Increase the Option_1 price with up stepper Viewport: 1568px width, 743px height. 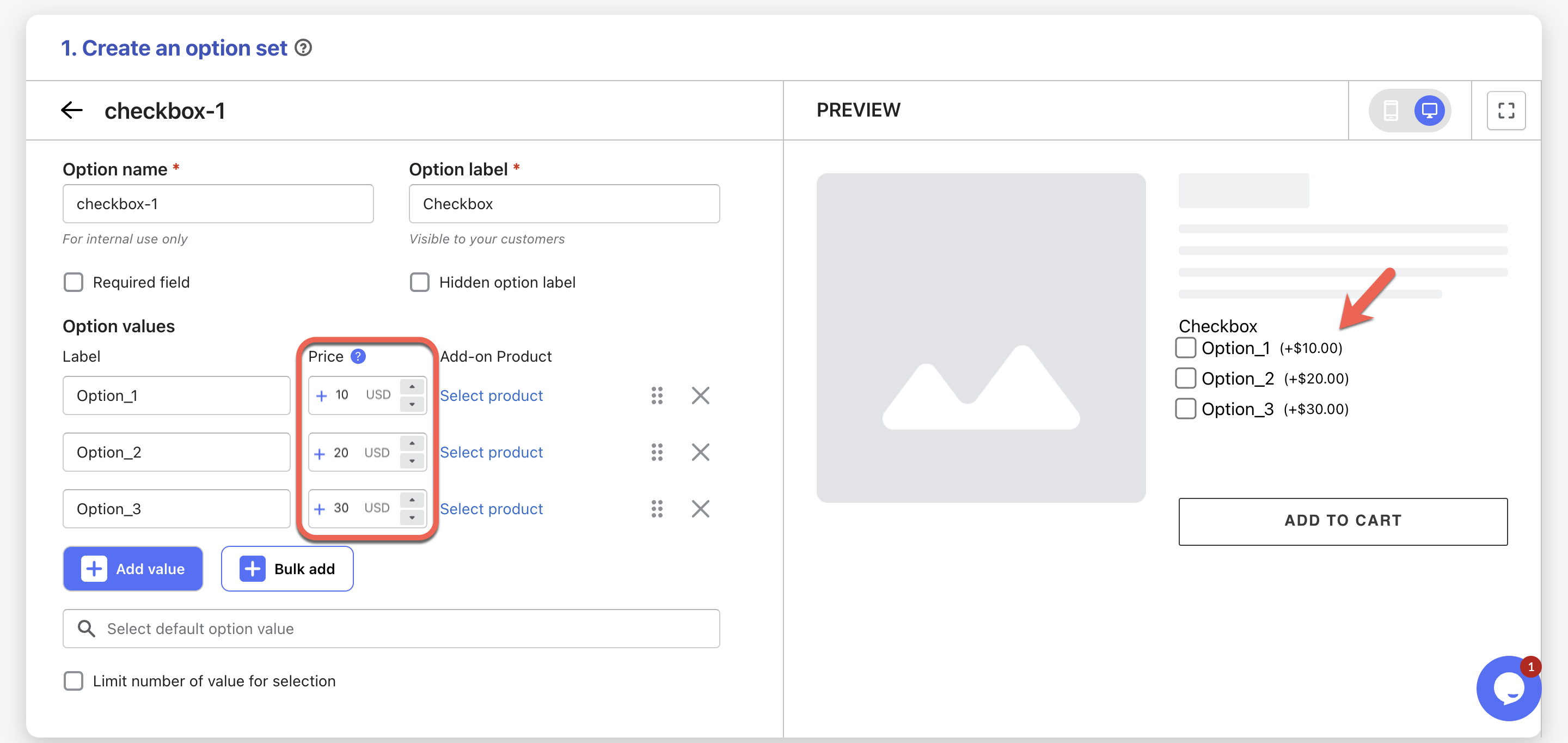[412, 387]
